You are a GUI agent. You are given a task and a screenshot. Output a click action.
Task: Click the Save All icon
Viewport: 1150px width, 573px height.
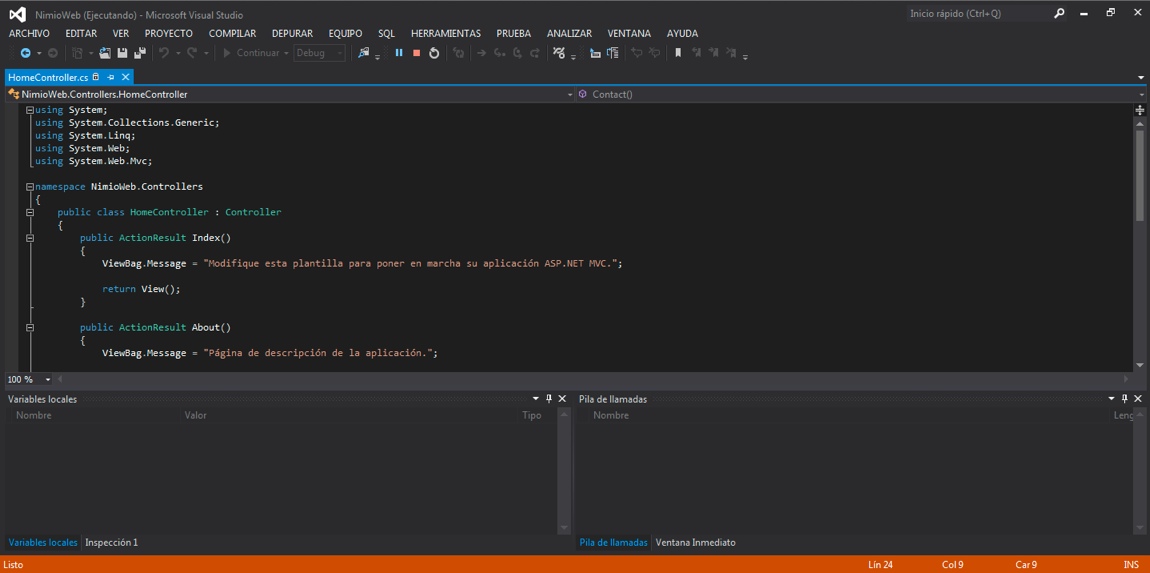(139, 53)
